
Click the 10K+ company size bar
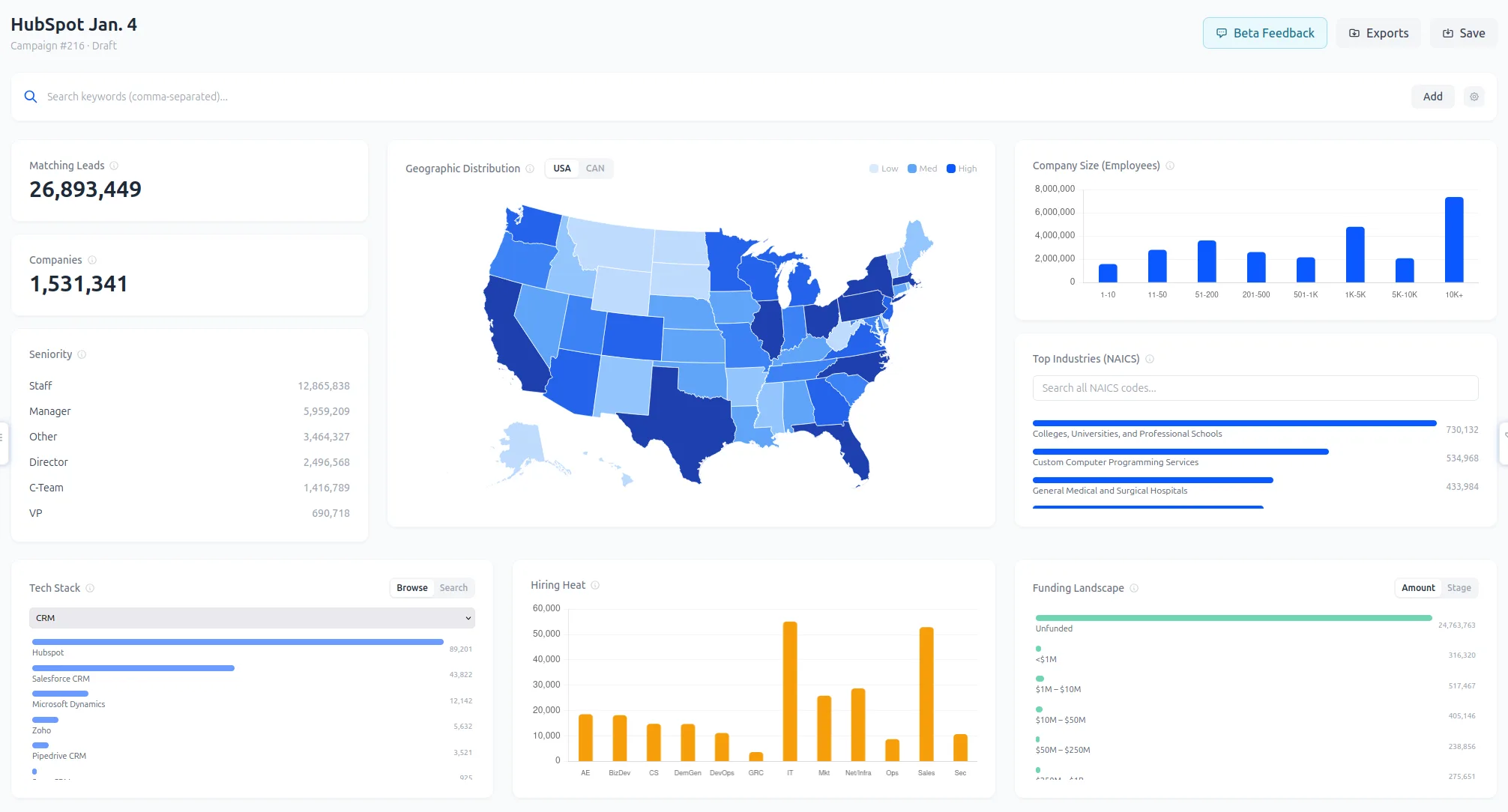click(x=1454, y=240)
